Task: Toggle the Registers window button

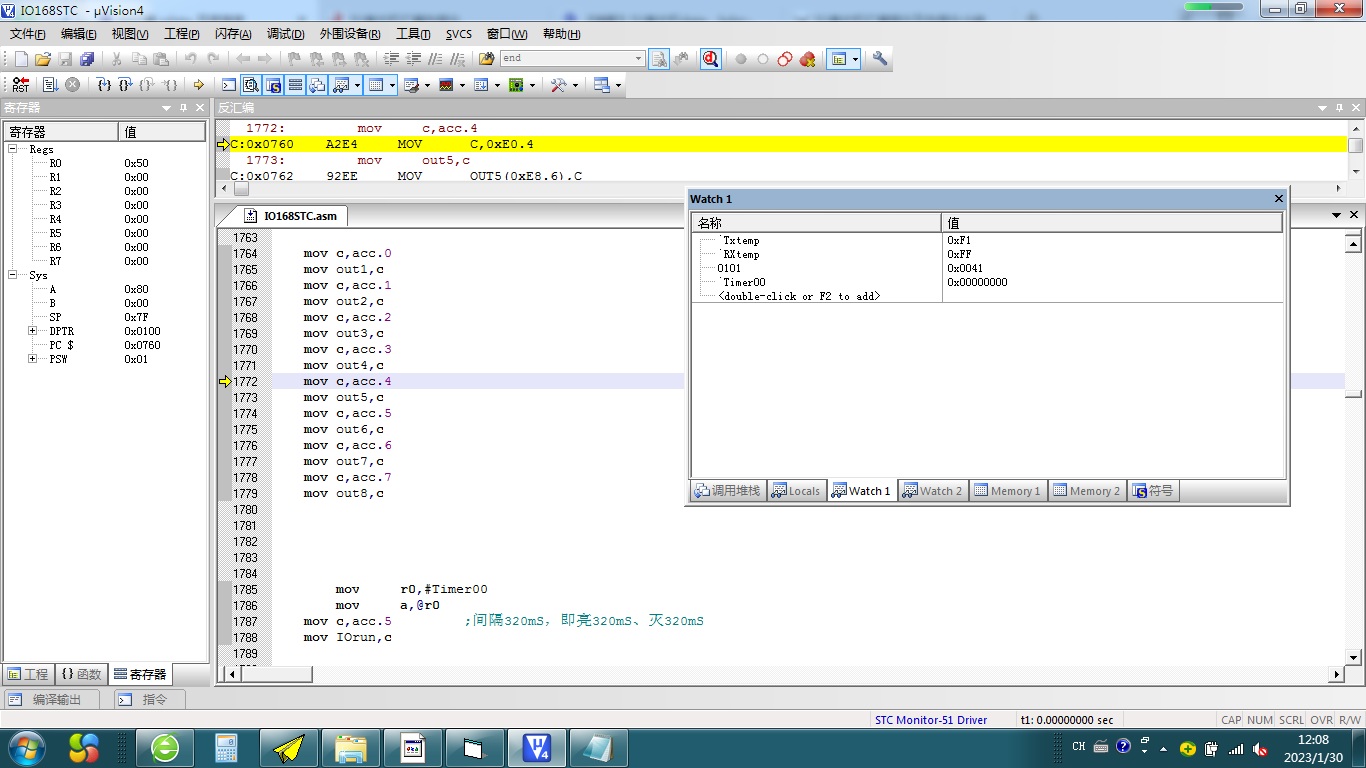Action: [295, 85]
